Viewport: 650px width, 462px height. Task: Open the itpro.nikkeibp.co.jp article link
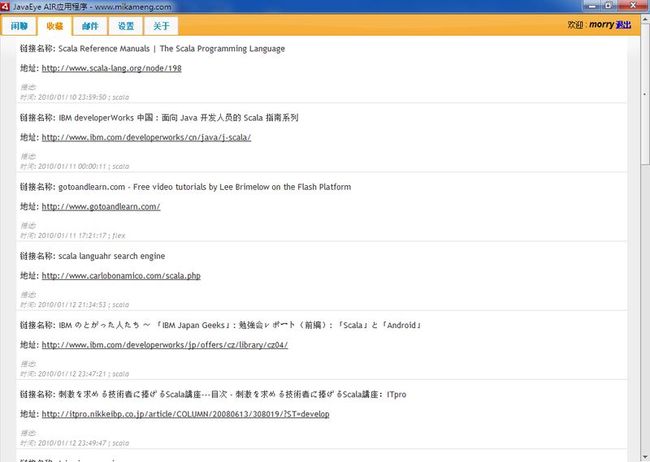(x=185, y=414)
